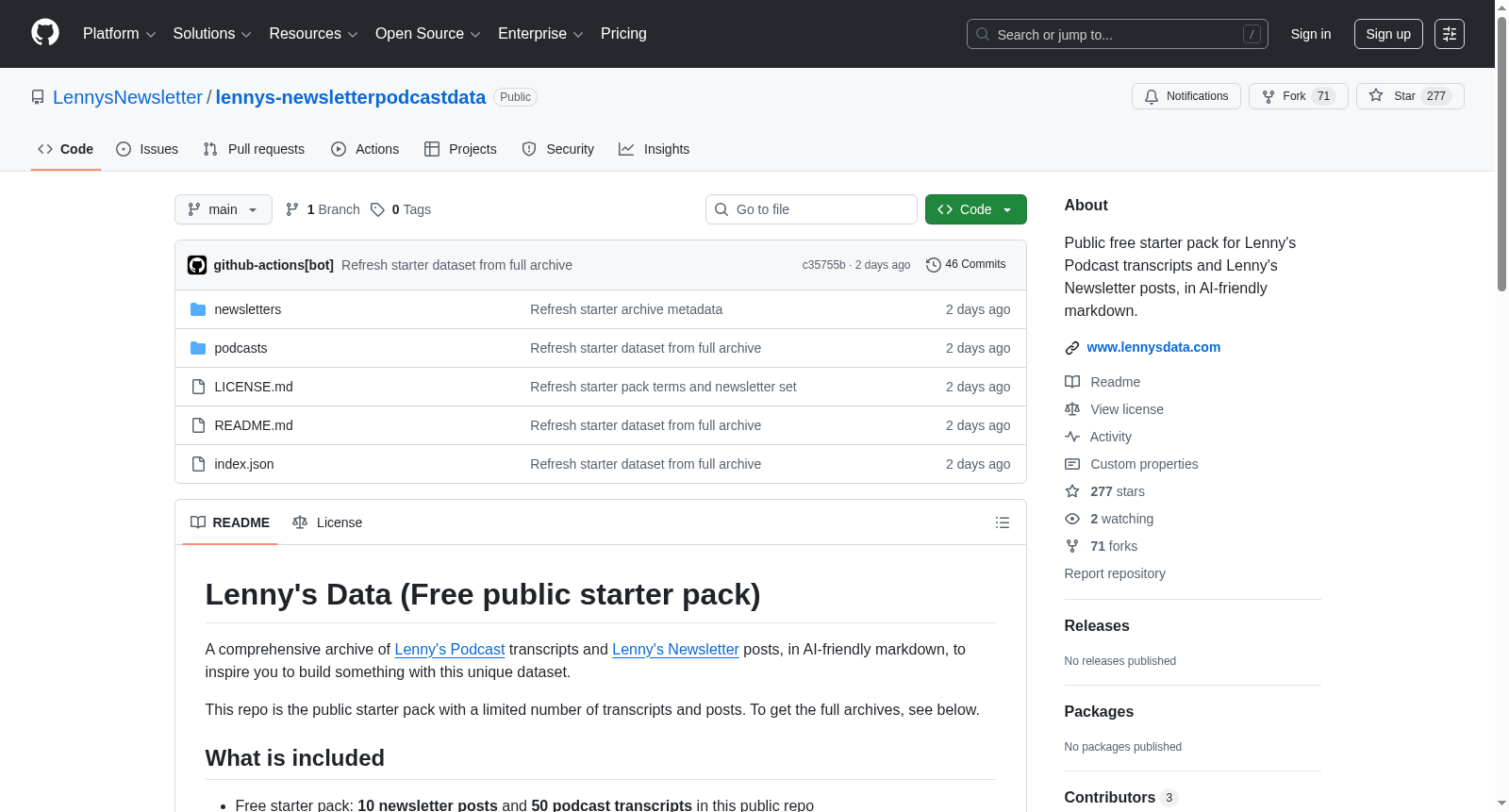Screen dimensions: 1509x812
Task: Switch to the Actions tab
Action: [x=365, y=149]
